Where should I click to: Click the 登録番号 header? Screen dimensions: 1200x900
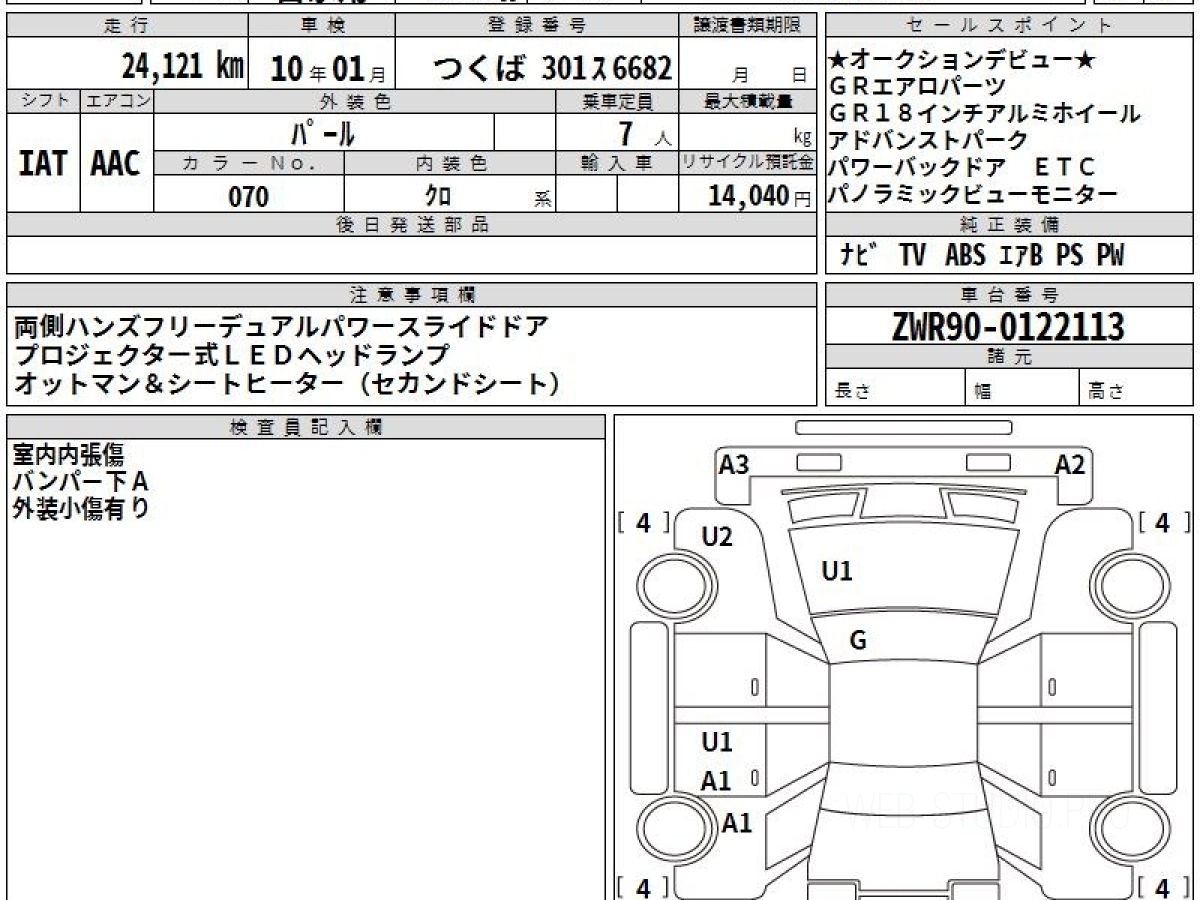click(x=537, y=26)
